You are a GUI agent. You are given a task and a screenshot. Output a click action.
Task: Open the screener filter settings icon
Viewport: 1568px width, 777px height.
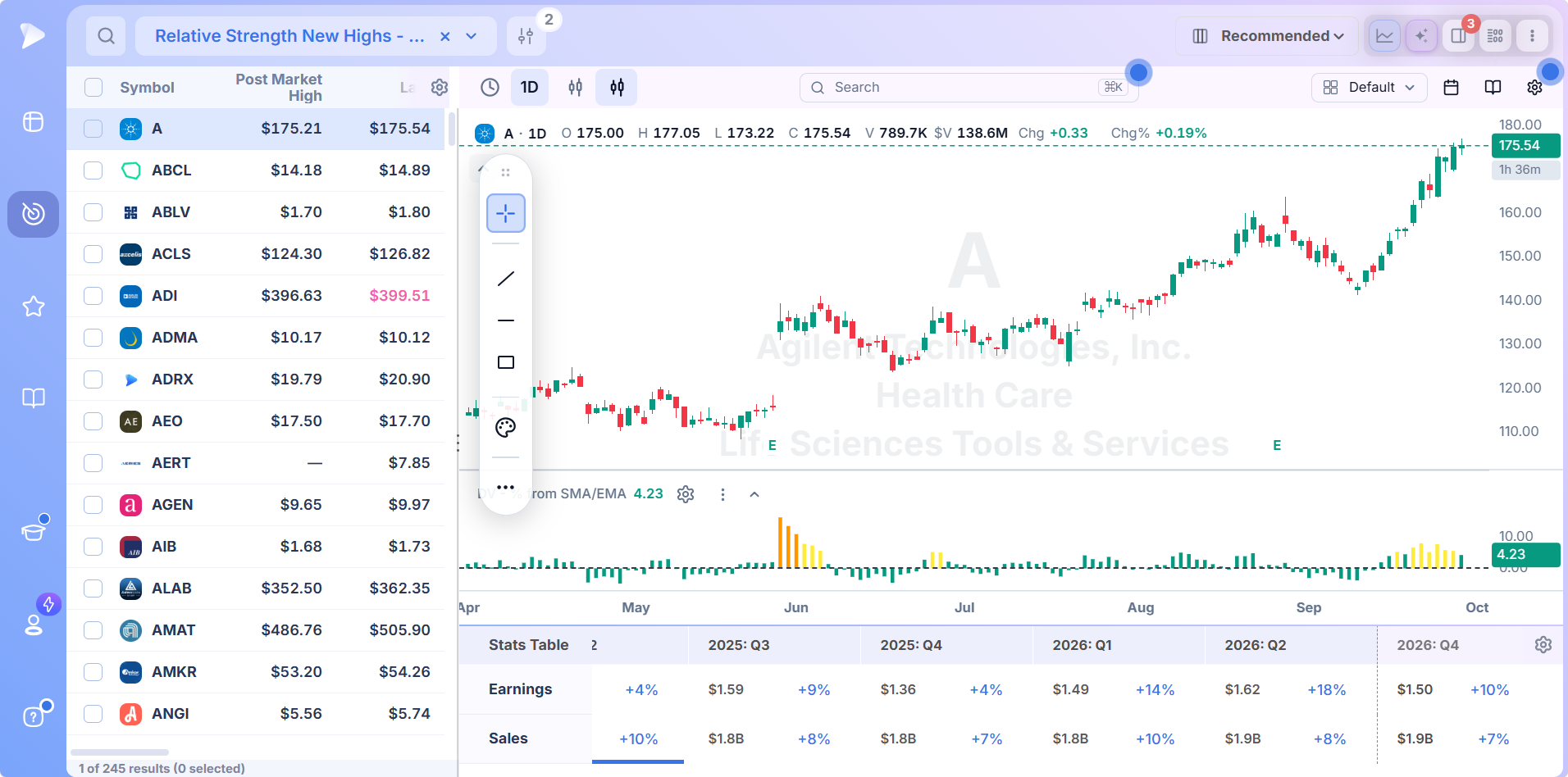[526, 36]
